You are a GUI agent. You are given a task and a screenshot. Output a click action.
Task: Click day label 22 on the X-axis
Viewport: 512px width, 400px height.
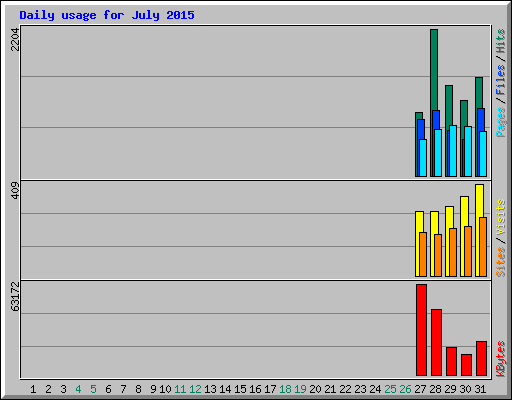point(345,389)
